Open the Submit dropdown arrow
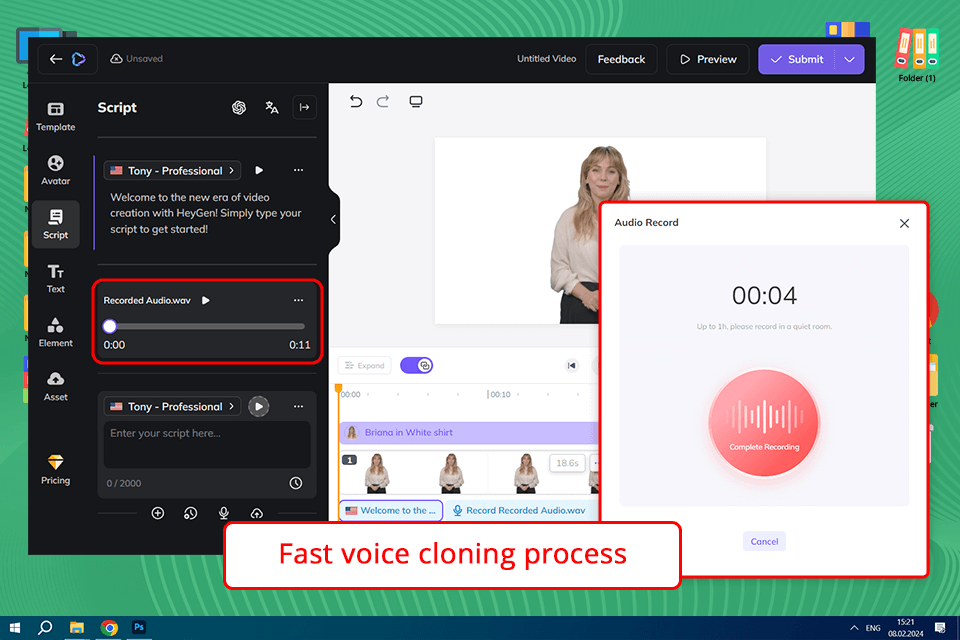The image size is (960, 640). pos(849,59)
